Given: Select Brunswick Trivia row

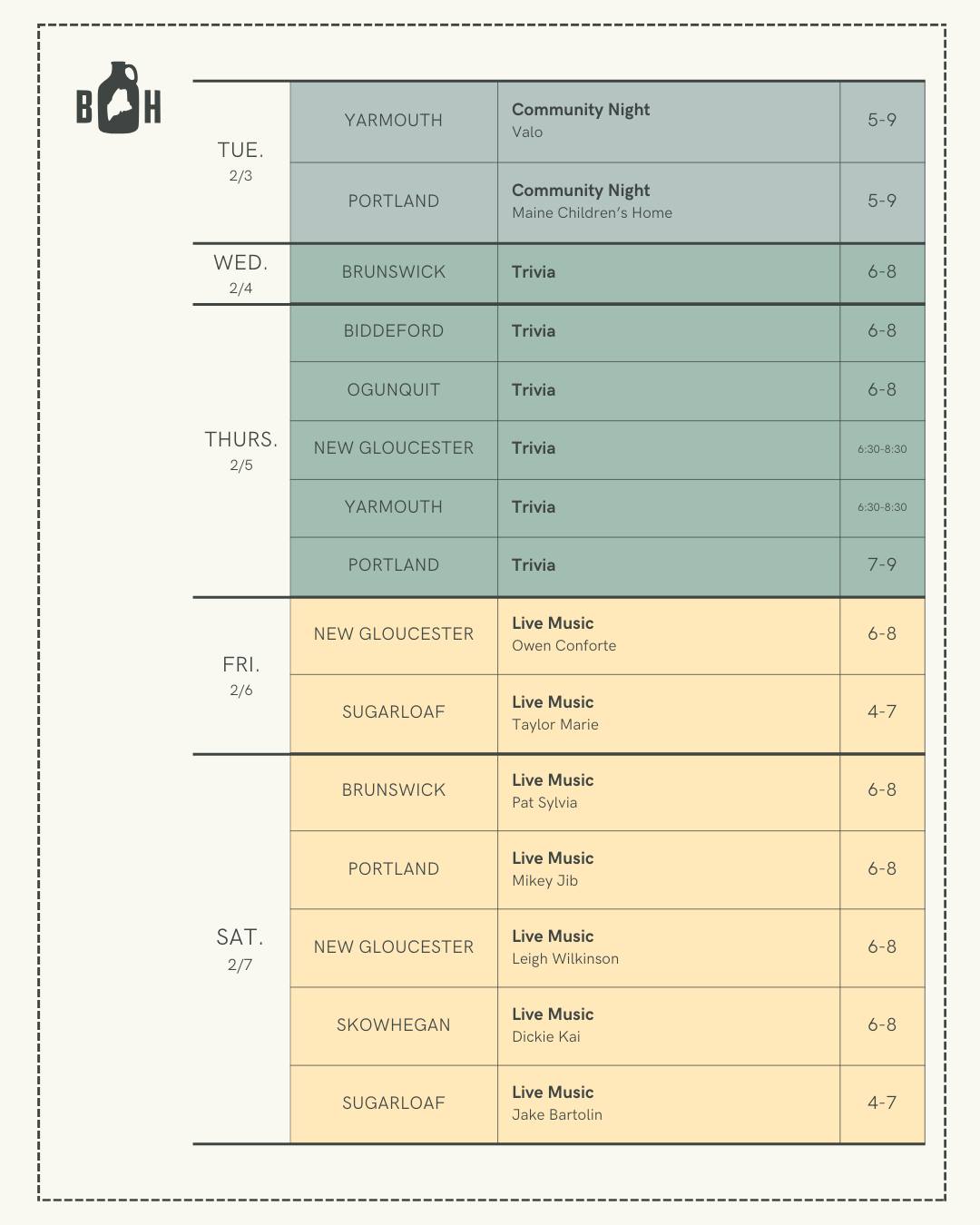Looking at the screenshot, I should coord(607,272).
